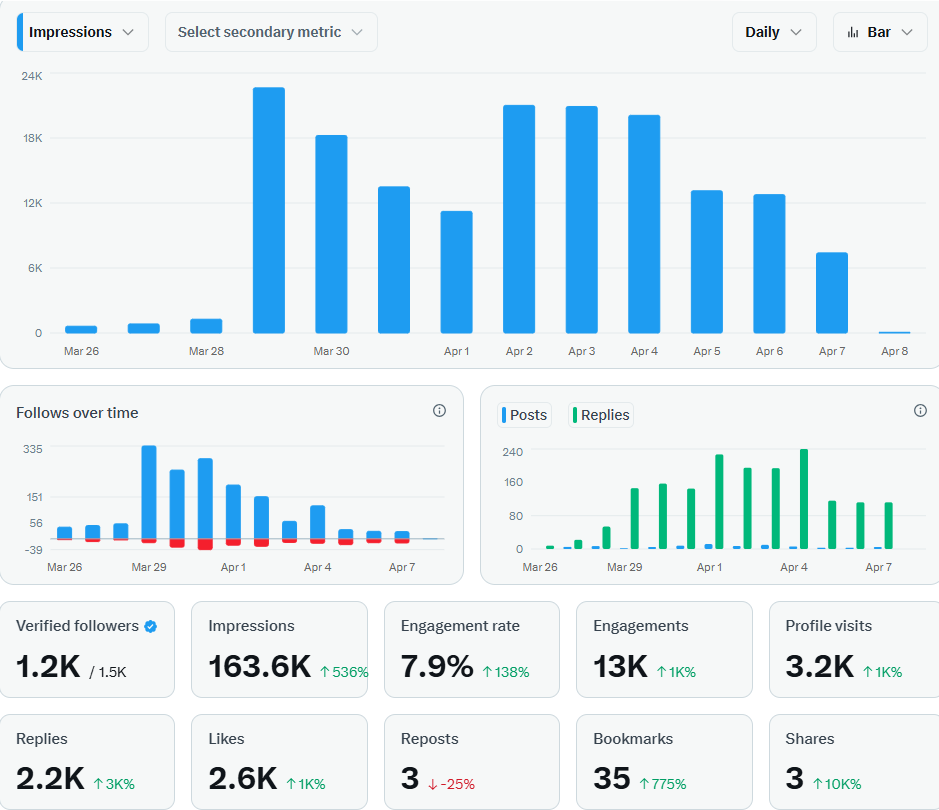This screenshot has height=810, width=939.
Task: Click the Apr 4 impressions bar
Action: [644, 224]
